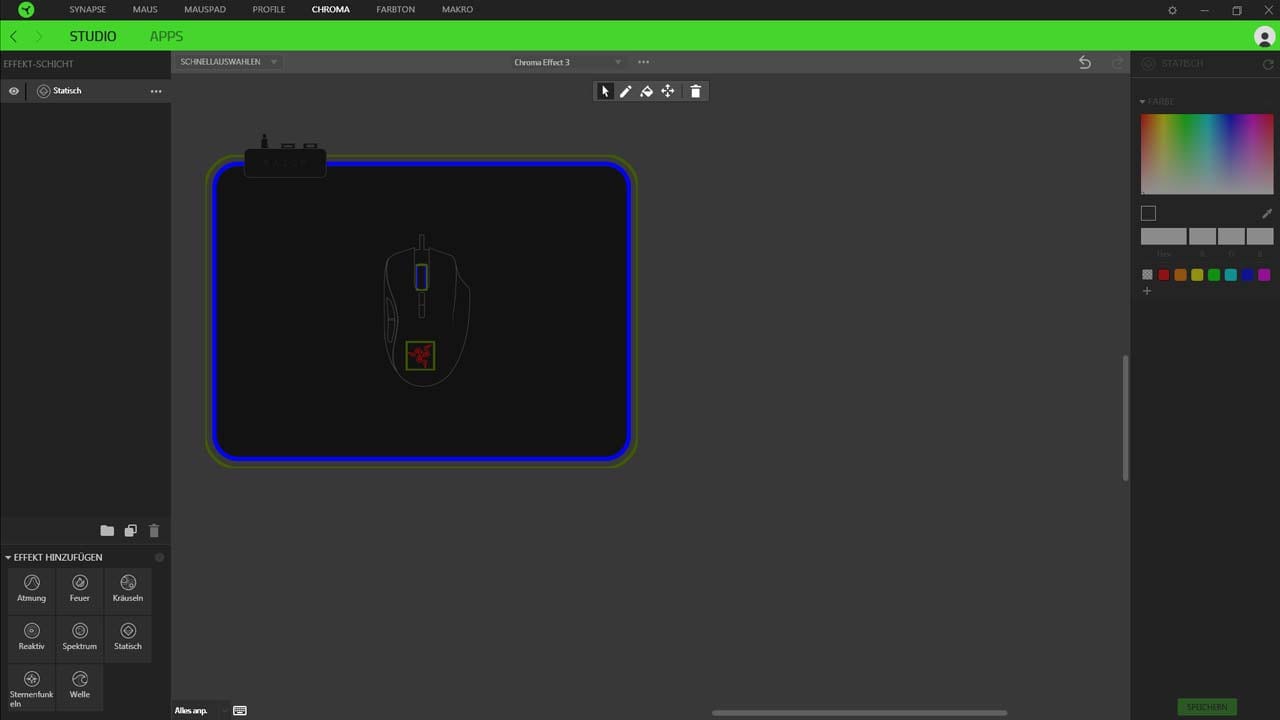Screen dimensions: 1280x720
Task: Select the pen drawing tool
Action: (x=625, y=91)
